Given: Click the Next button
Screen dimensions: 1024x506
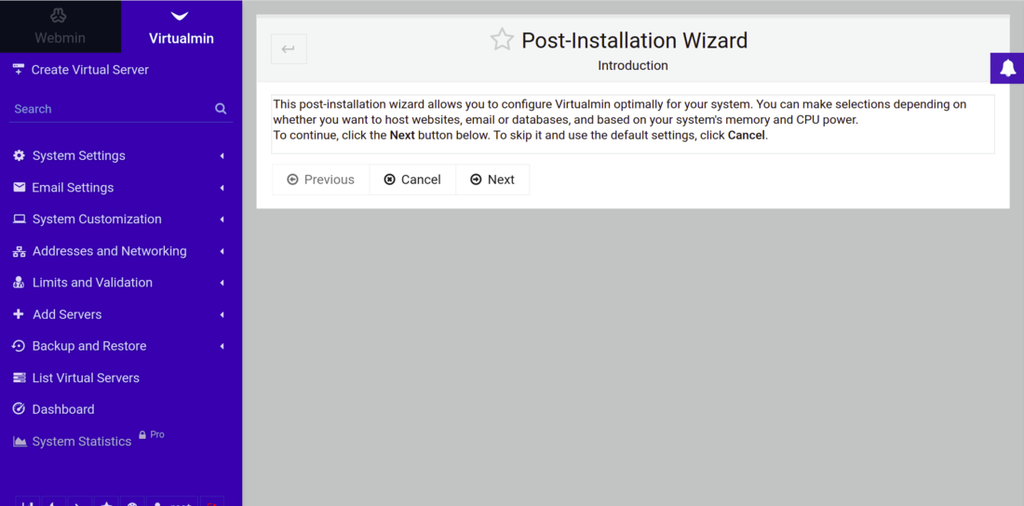Looking at the screenshot, I should (x=492, y=180).
